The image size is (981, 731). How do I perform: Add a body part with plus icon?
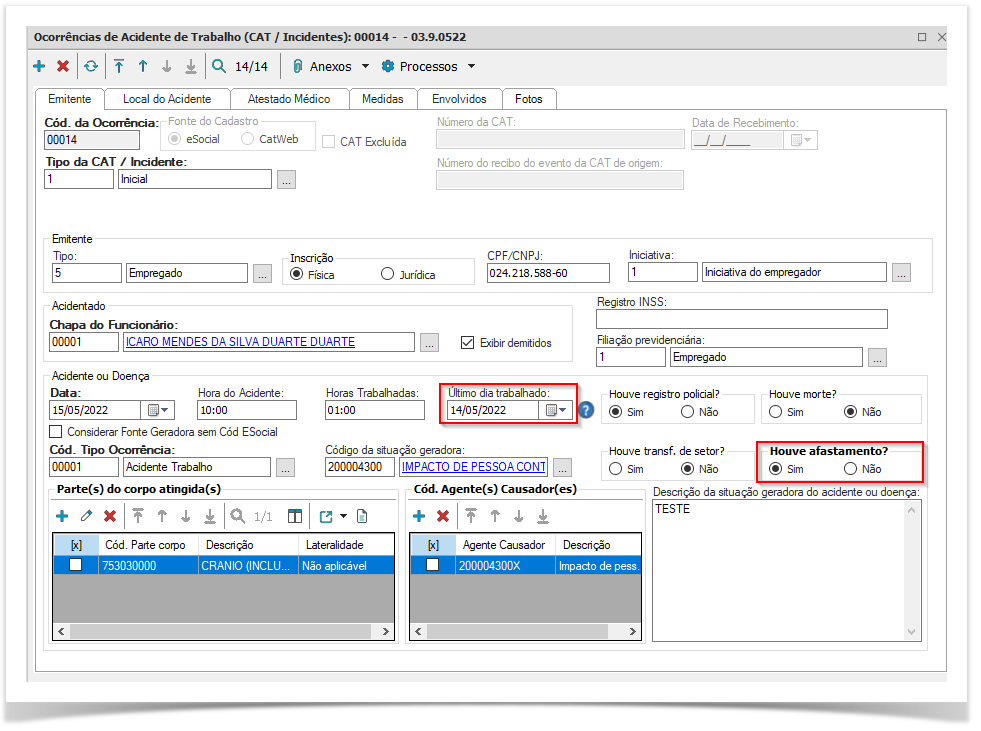[x=62, y=516]
